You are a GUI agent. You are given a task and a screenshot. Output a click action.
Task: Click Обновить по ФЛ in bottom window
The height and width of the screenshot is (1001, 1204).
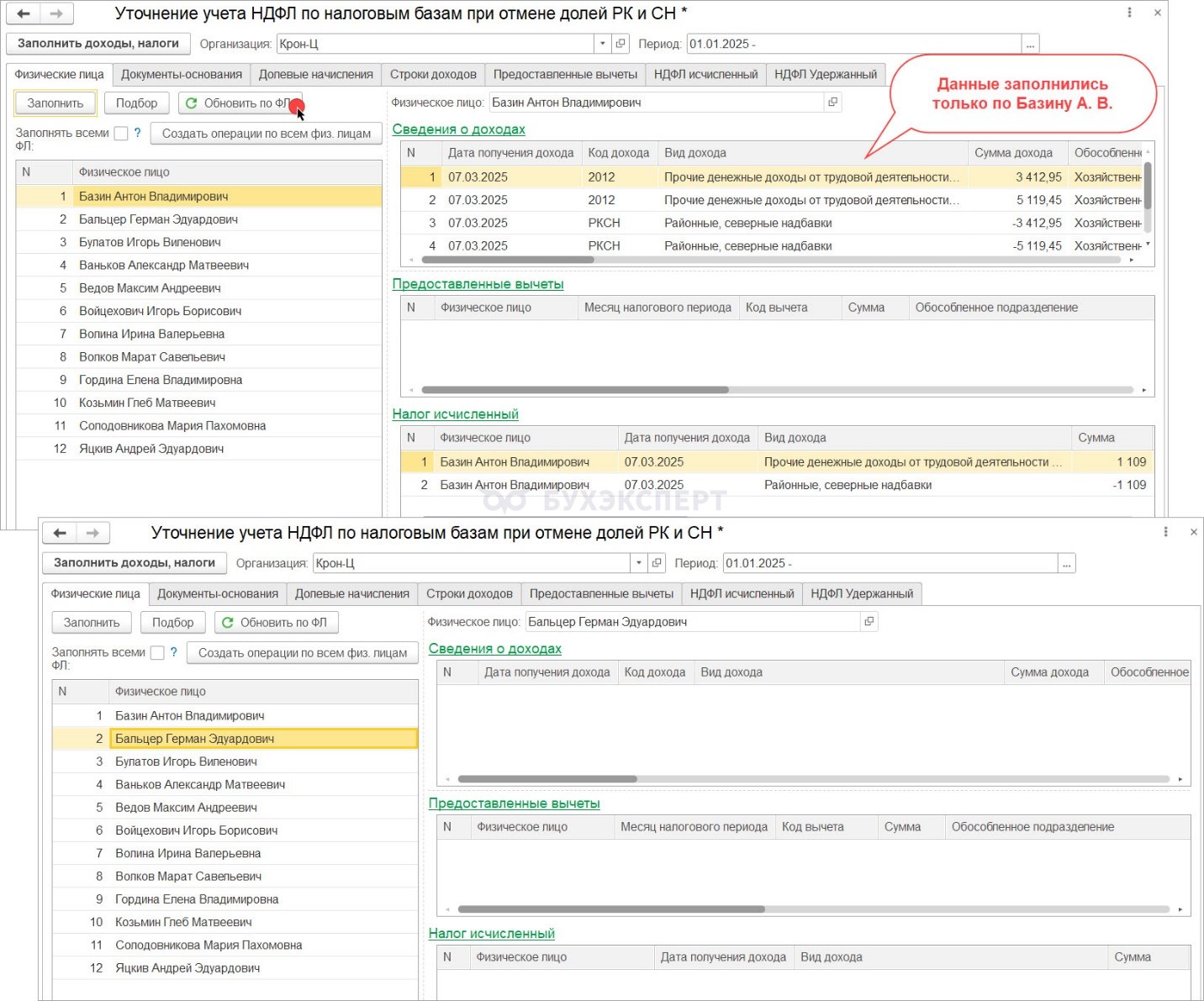(277, 622)
